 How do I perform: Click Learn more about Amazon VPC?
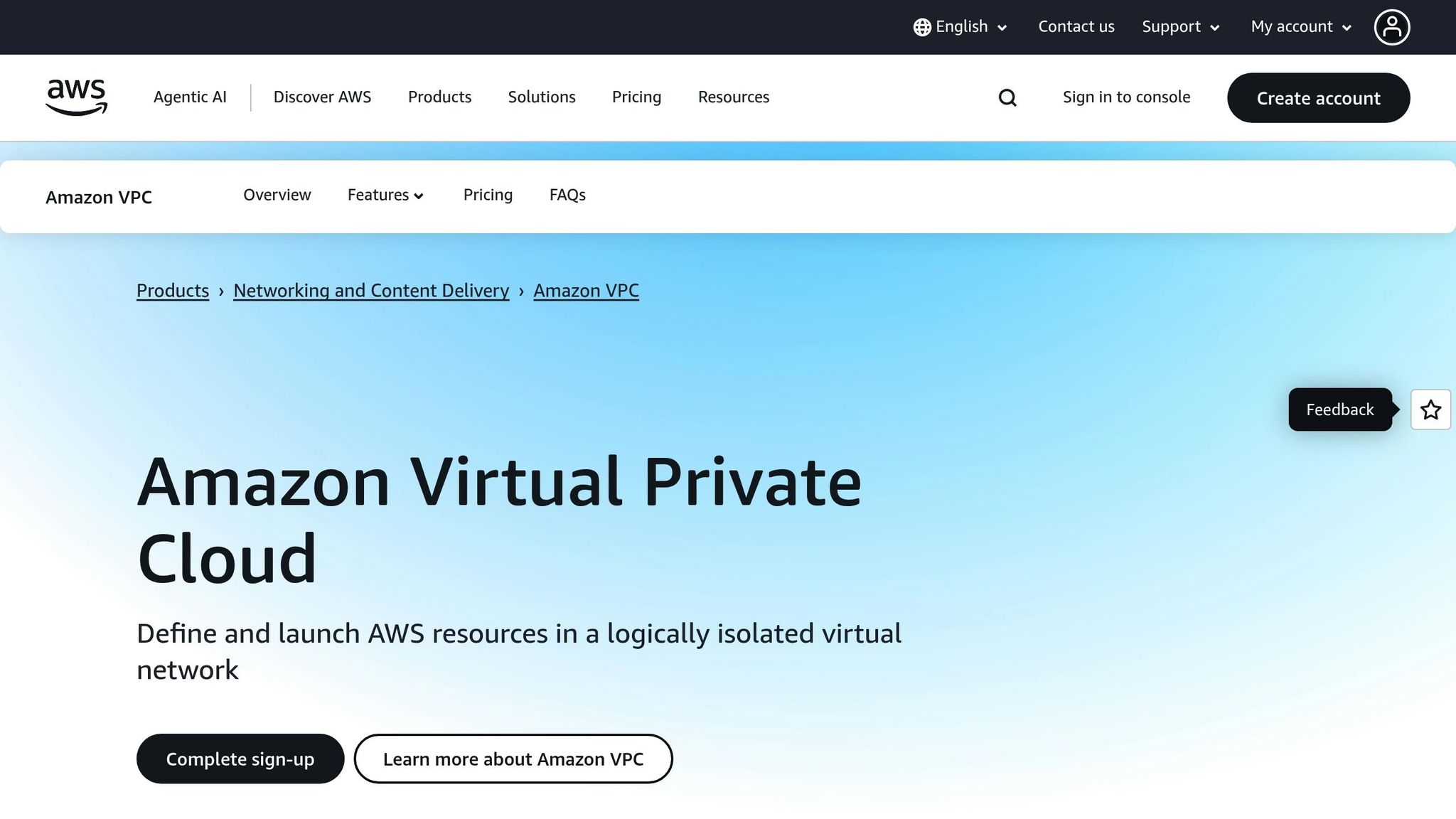coord(513,759)
